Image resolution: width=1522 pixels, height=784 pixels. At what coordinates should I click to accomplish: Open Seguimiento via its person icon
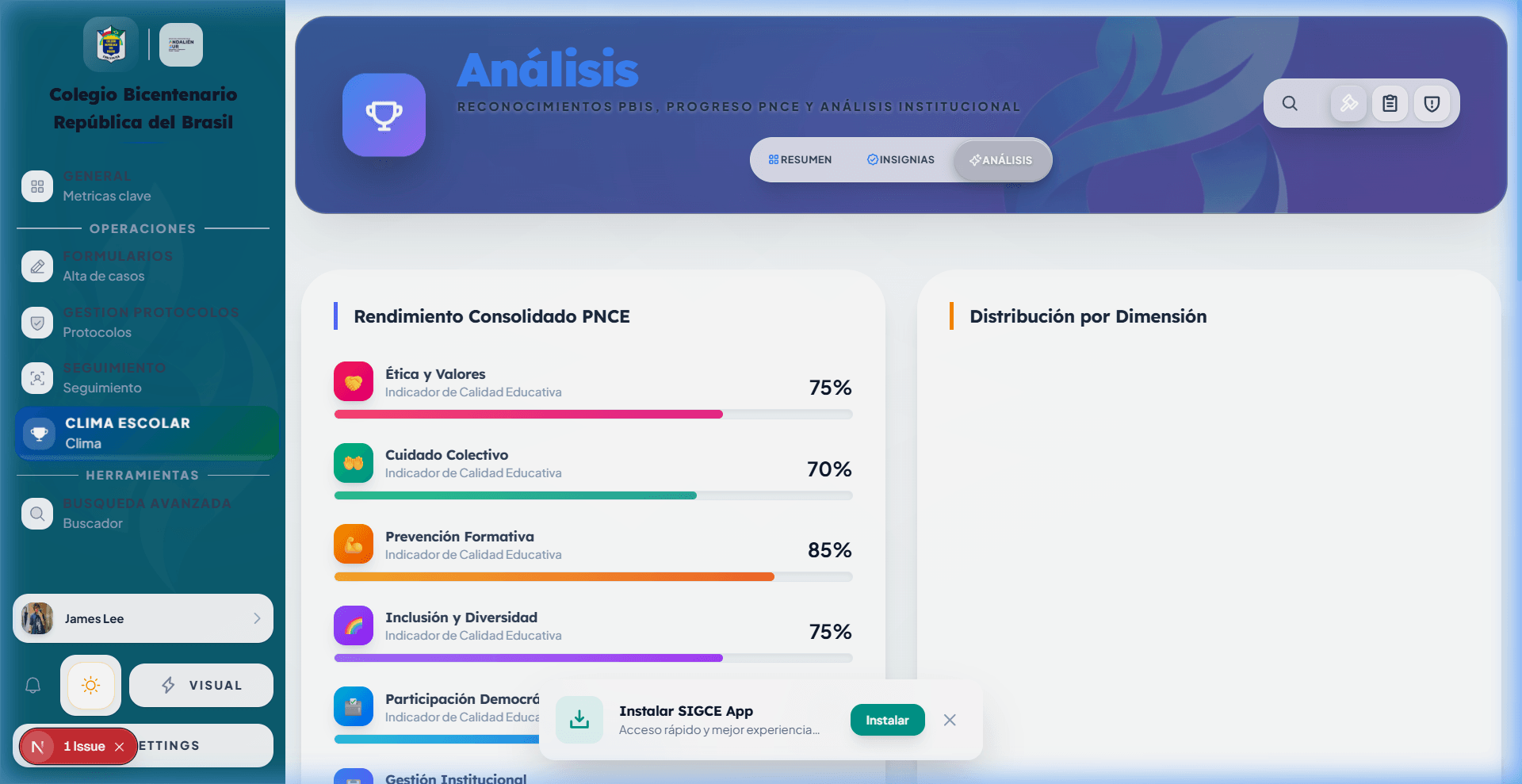click(36, 378)
